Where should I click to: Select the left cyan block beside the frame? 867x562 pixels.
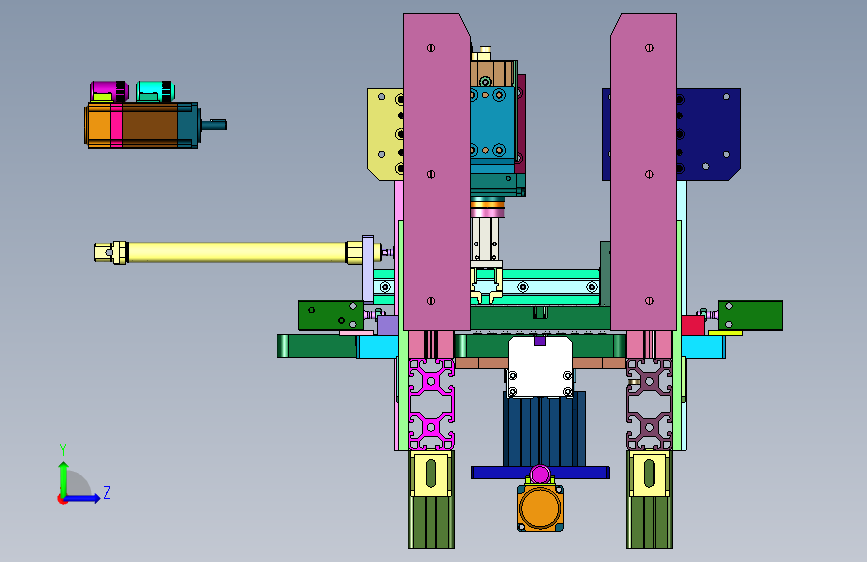point(378,347)
